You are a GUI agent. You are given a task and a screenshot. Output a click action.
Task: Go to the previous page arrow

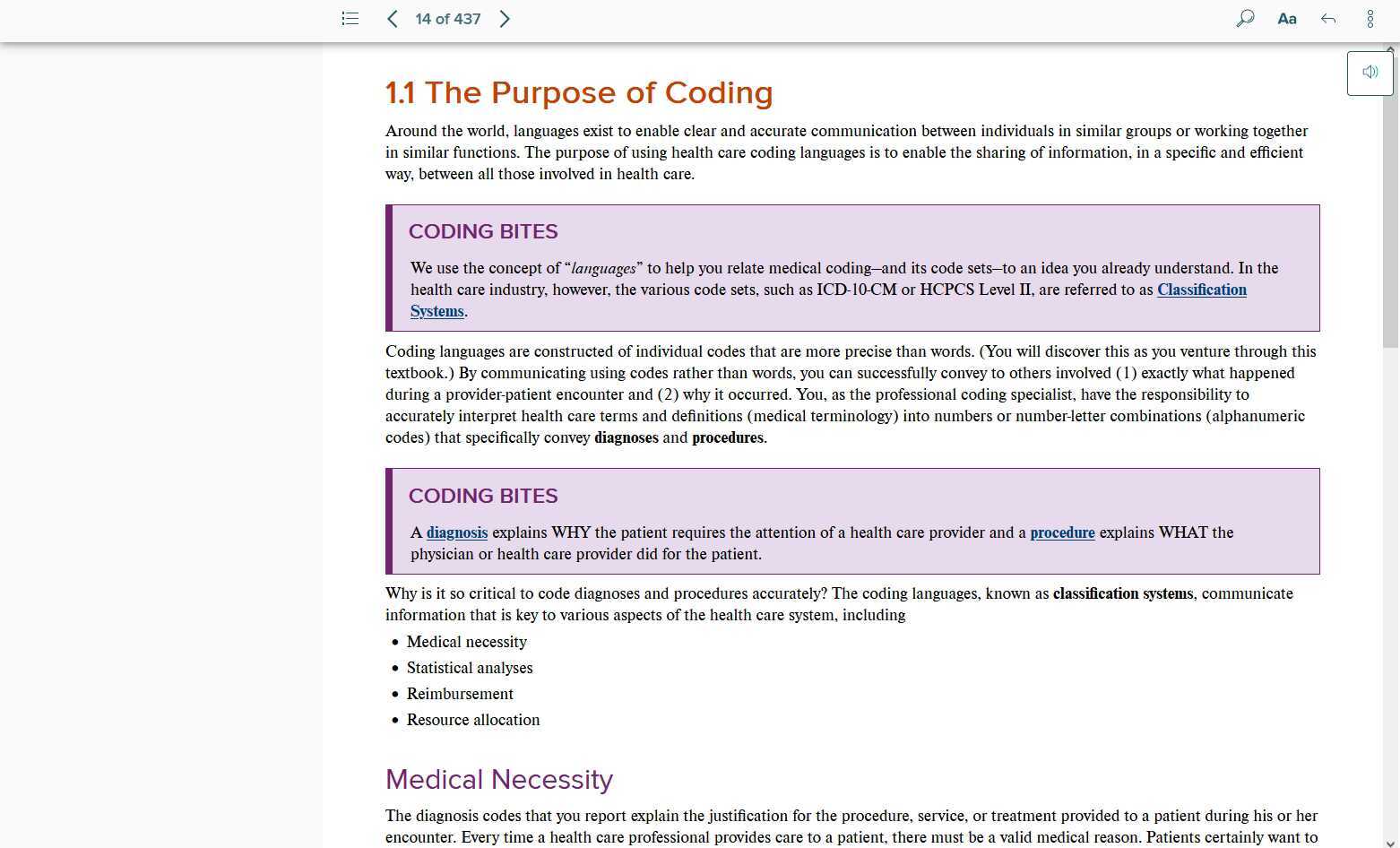(392, 18)
